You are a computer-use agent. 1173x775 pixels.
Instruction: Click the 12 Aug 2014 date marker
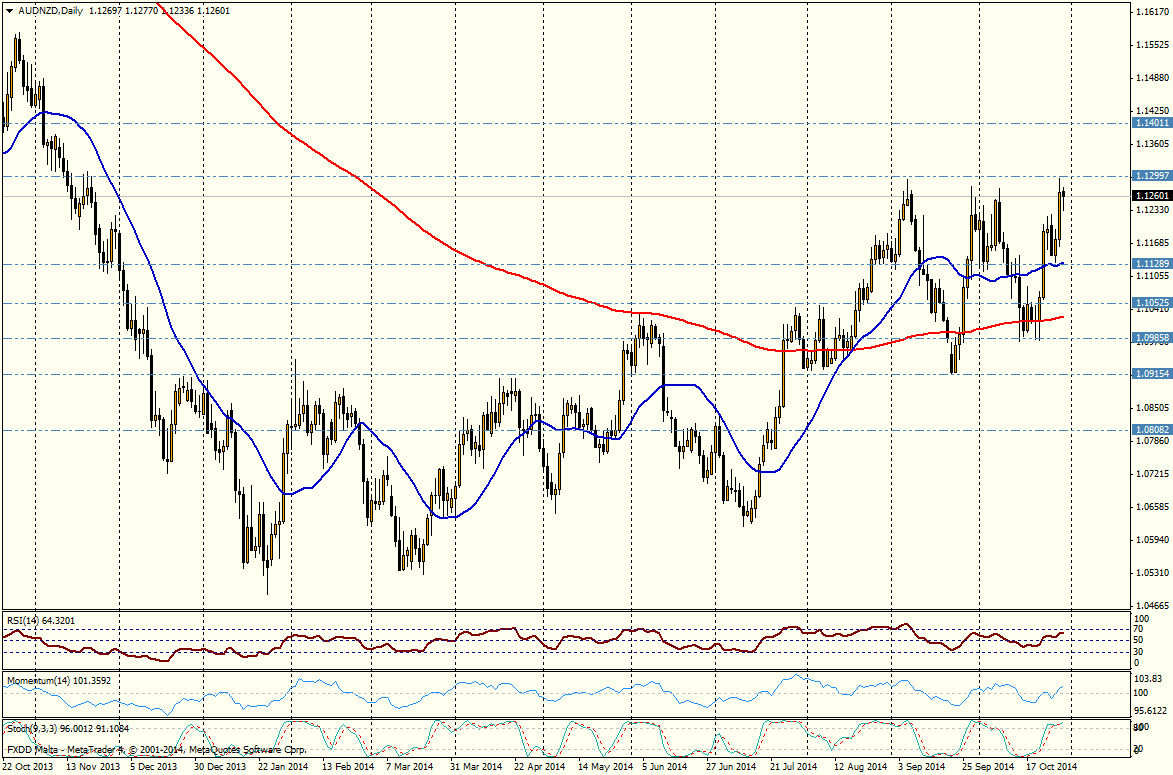tap(858, 767)
